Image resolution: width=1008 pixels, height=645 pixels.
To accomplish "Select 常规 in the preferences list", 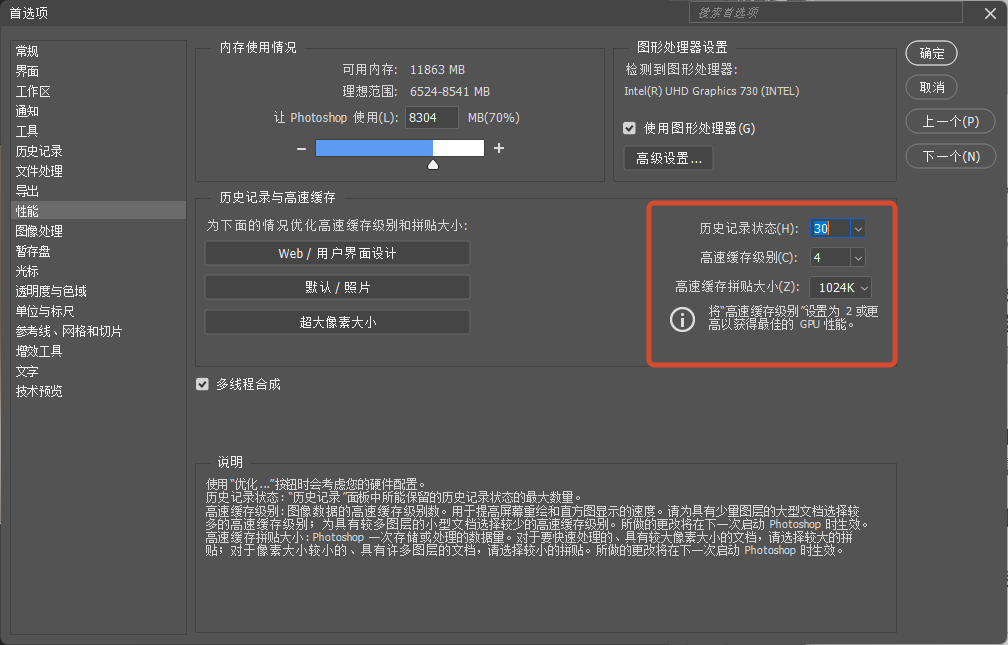I will (x=98, y=51).
